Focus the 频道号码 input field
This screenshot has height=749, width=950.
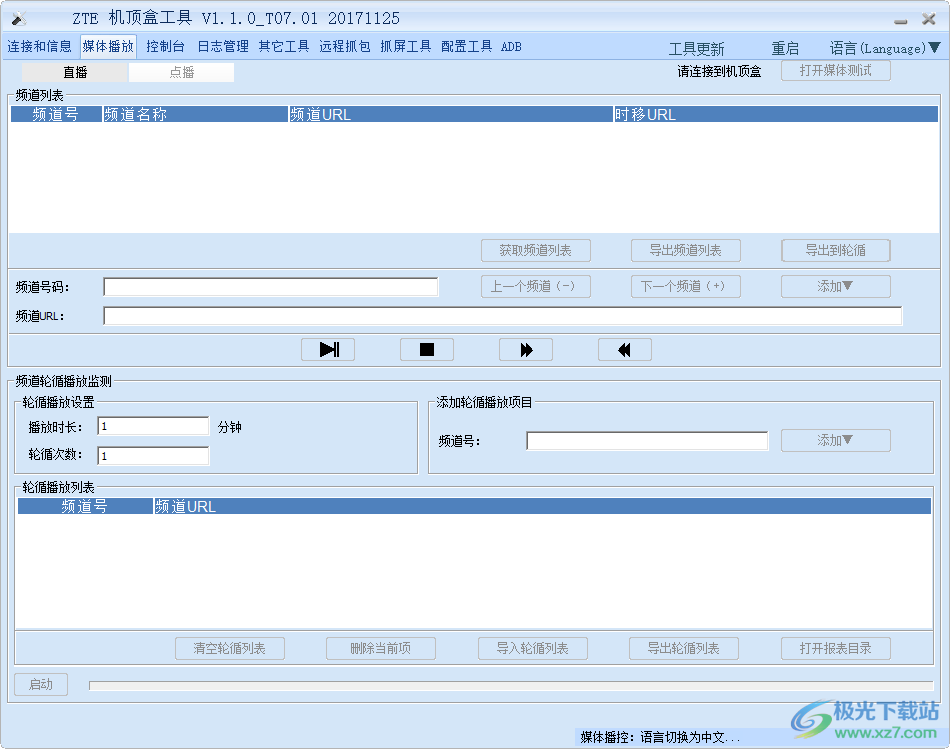point(270,287)
